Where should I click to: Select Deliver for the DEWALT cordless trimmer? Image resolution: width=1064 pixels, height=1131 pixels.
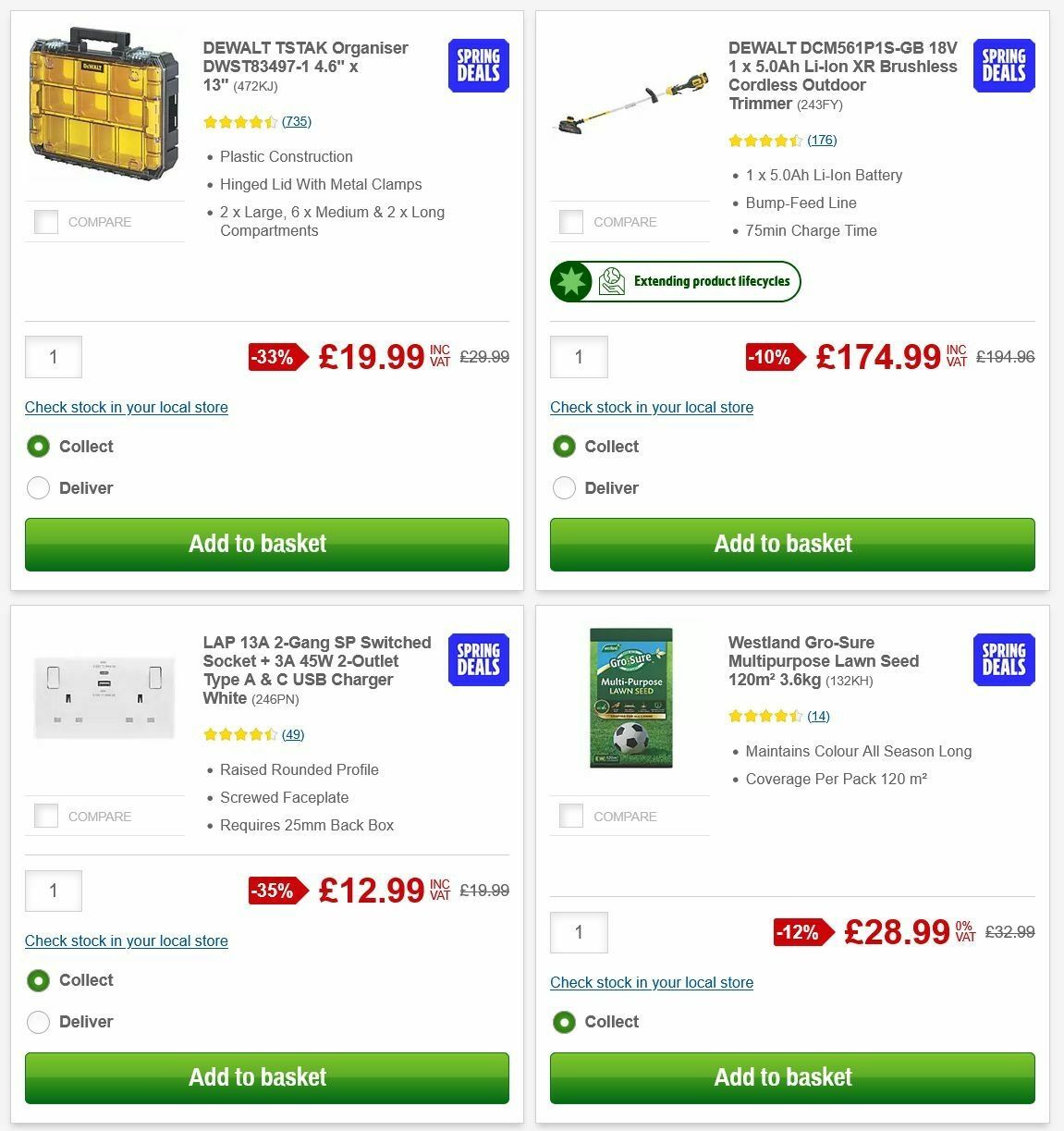(x=565, y=487)
